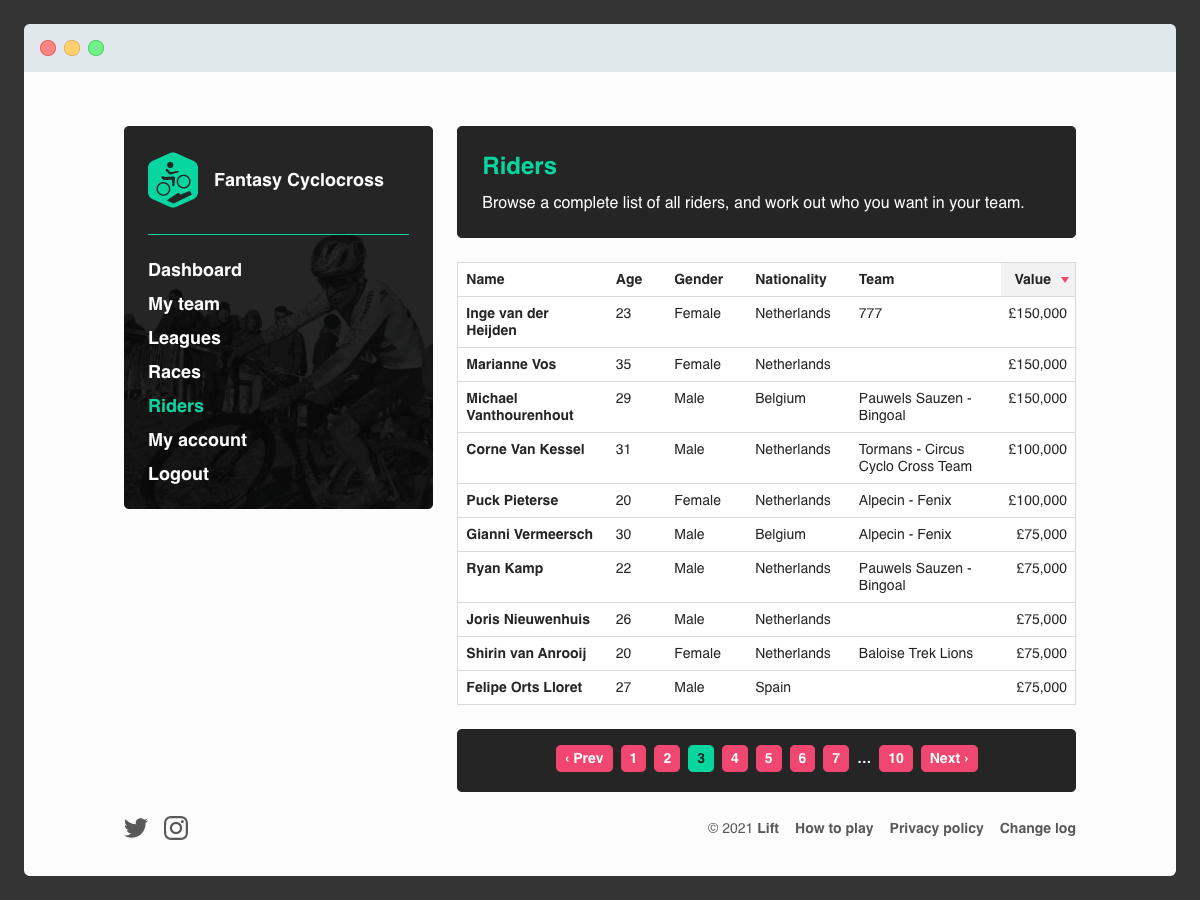Click the Fantasy Cyclocross hexagon logo icon
This screenshot has width=1200, height=900.
click(173, 180)
